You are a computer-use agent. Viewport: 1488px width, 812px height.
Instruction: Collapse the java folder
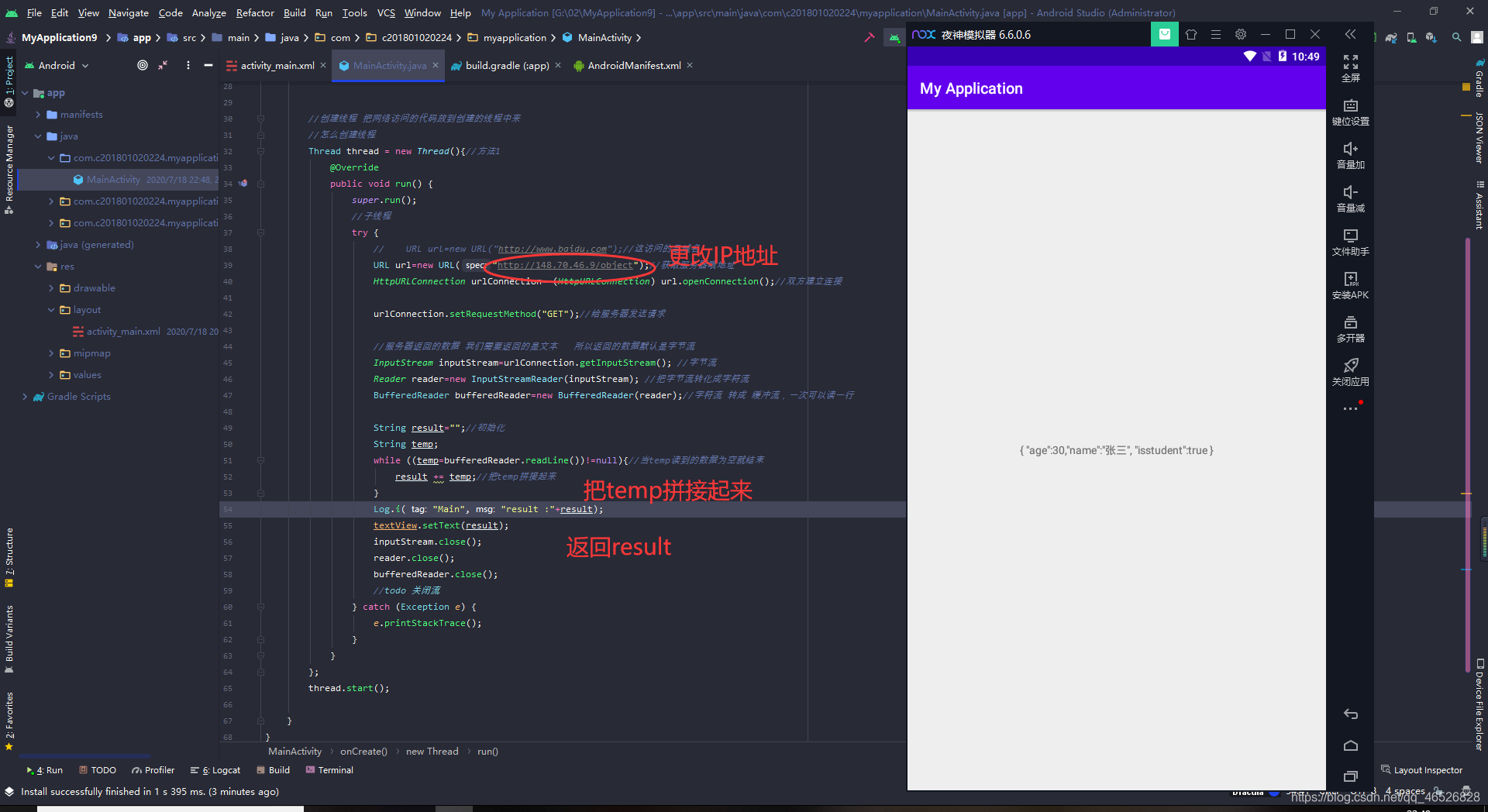[x=38, y=136]
